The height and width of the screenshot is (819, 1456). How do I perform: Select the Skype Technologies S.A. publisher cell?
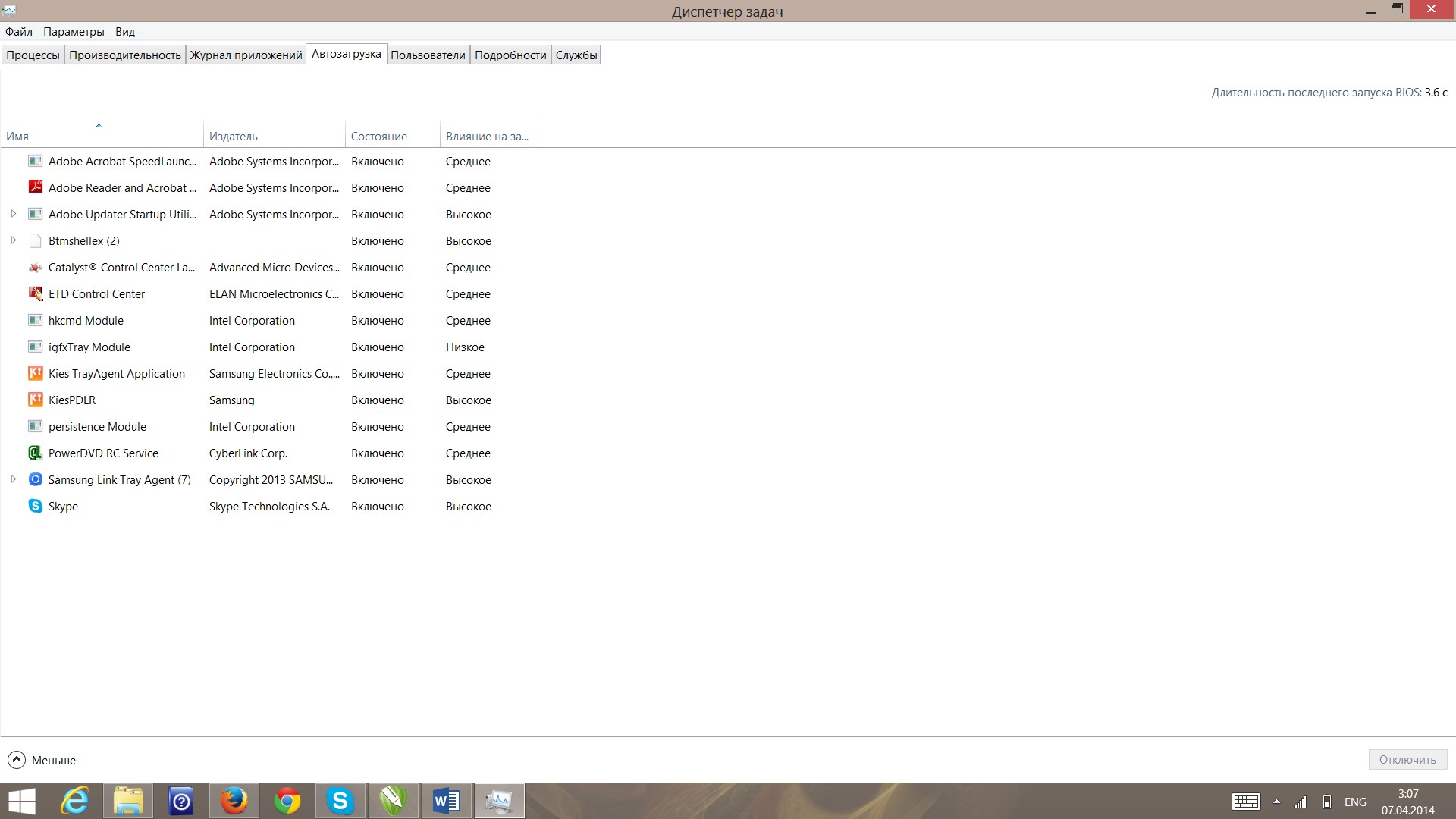269,506
